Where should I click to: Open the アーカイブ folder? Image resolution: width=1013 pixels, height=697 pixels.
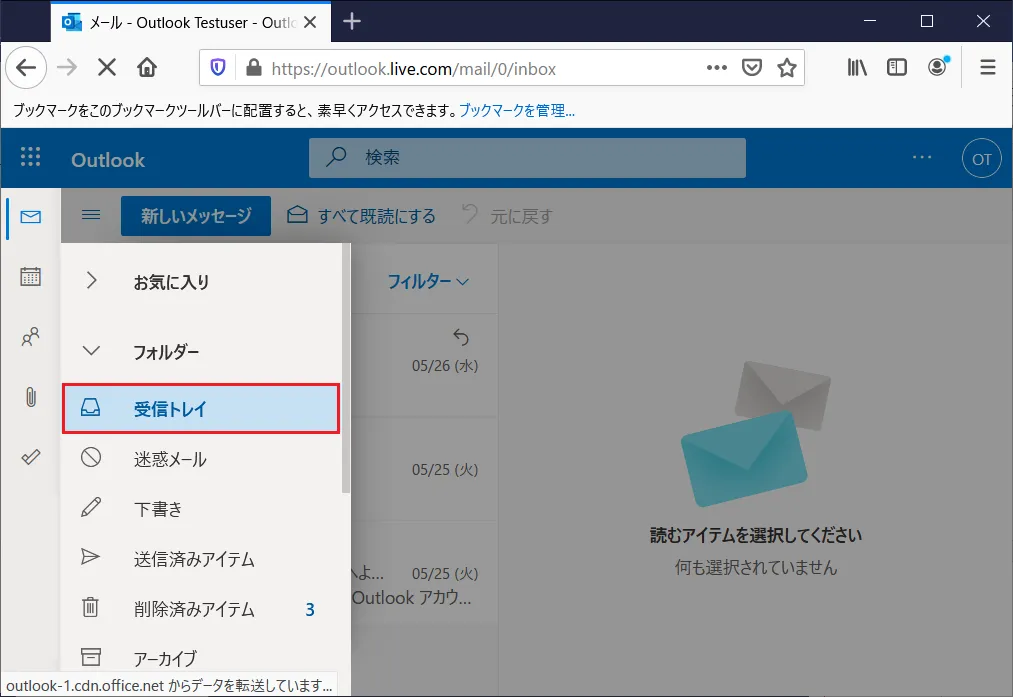201,658
